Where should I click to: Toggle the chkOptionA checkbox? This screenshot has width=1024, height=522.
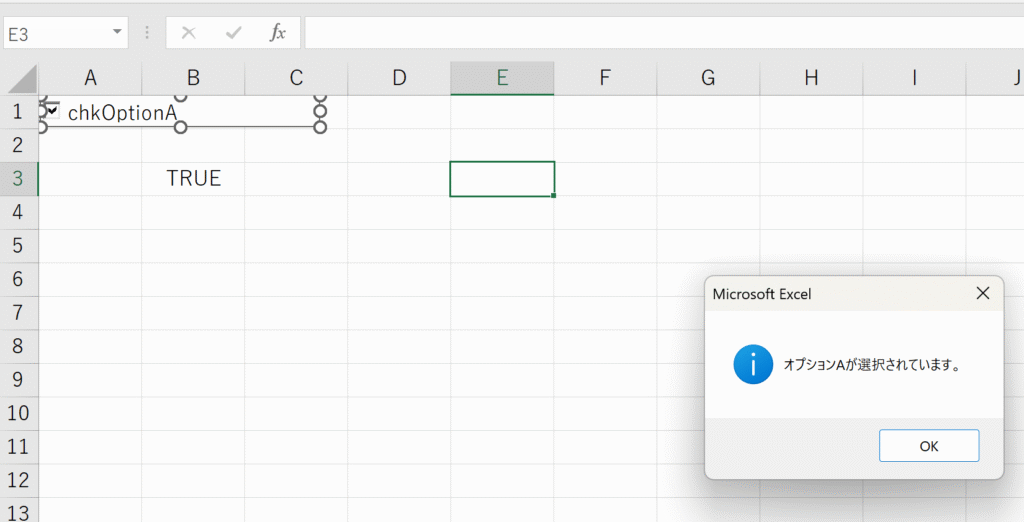click(x=52, y=112)
